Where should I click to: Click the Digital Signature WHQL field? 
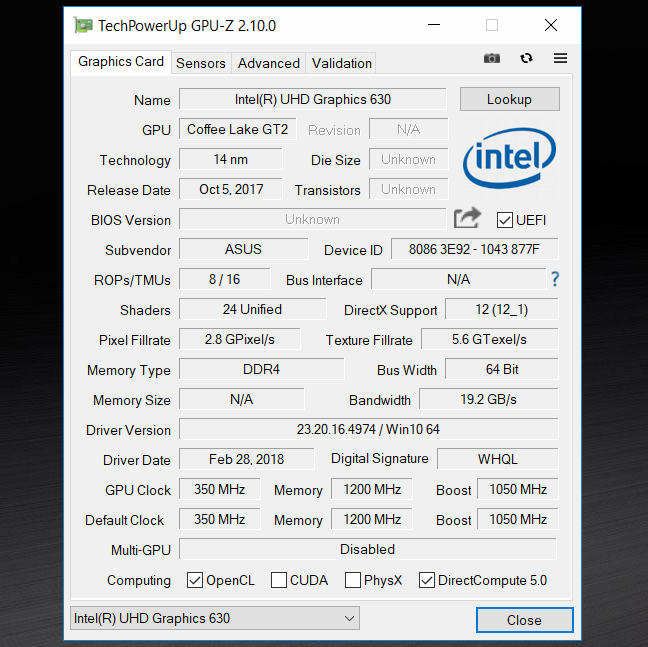click(x=498, y=459)
